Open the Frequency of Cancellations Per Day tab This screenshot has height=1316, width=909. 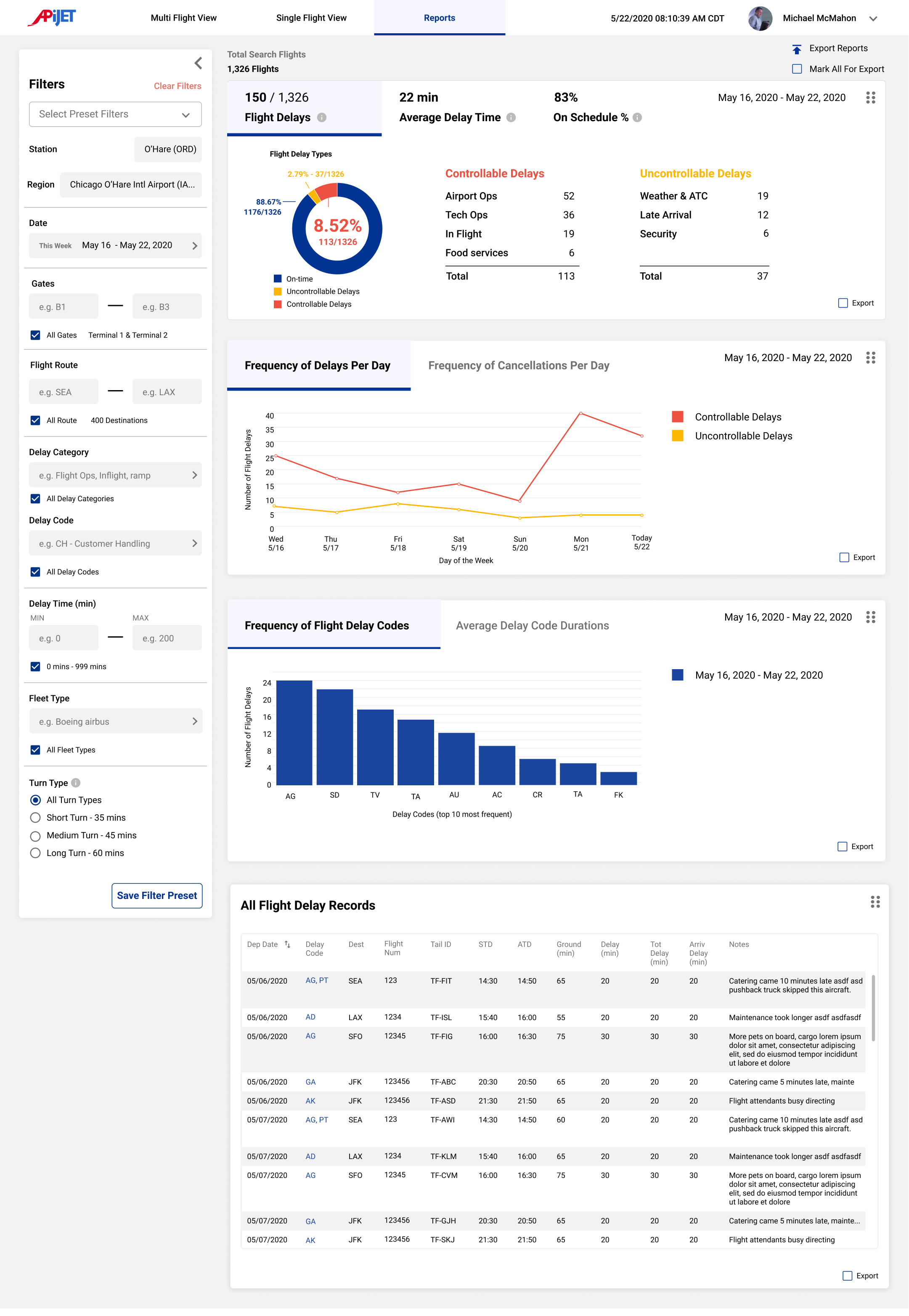tap(518, 365)
